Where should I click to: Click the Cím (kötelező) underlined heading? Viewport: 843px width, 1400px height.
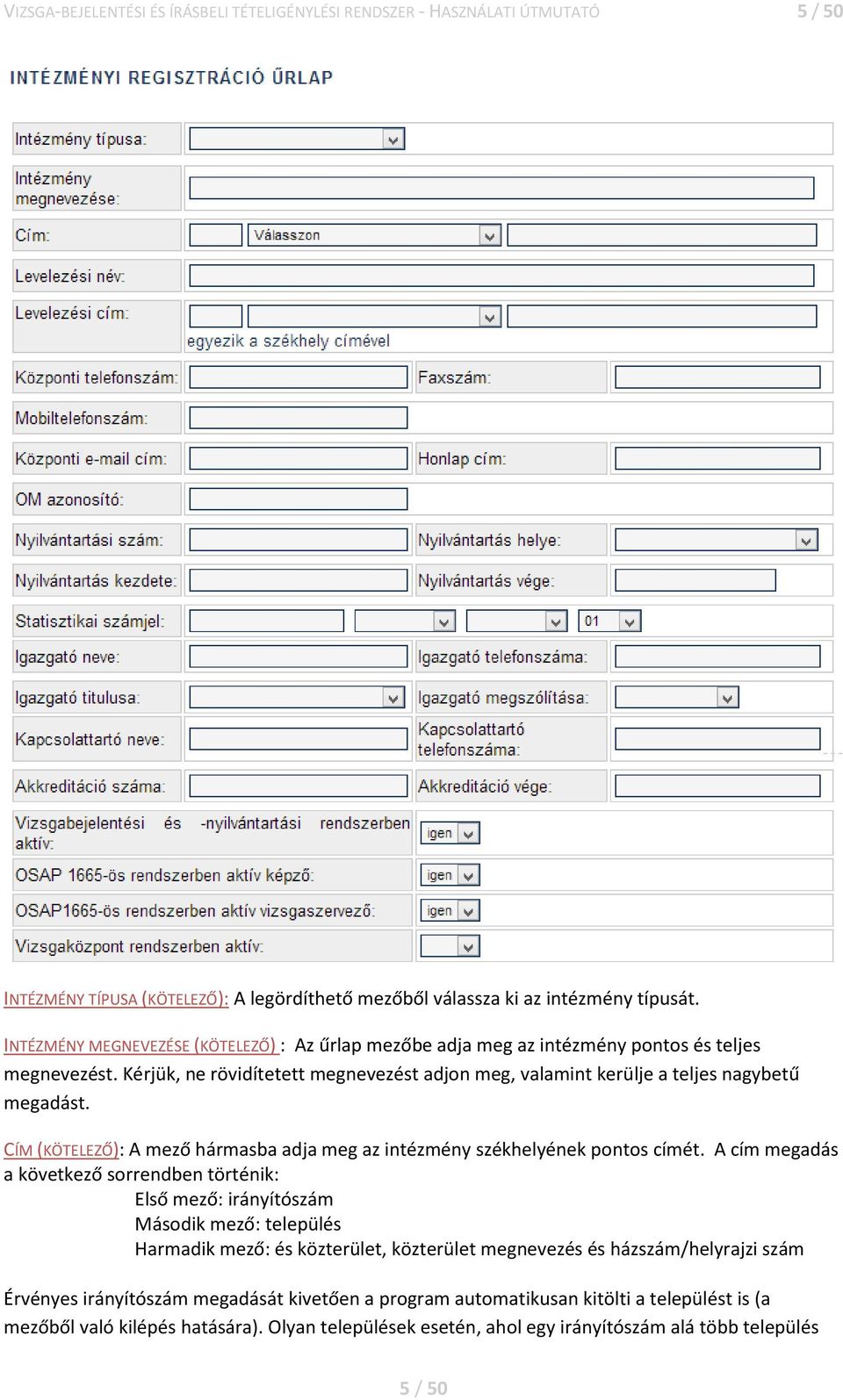[61, 1150]
